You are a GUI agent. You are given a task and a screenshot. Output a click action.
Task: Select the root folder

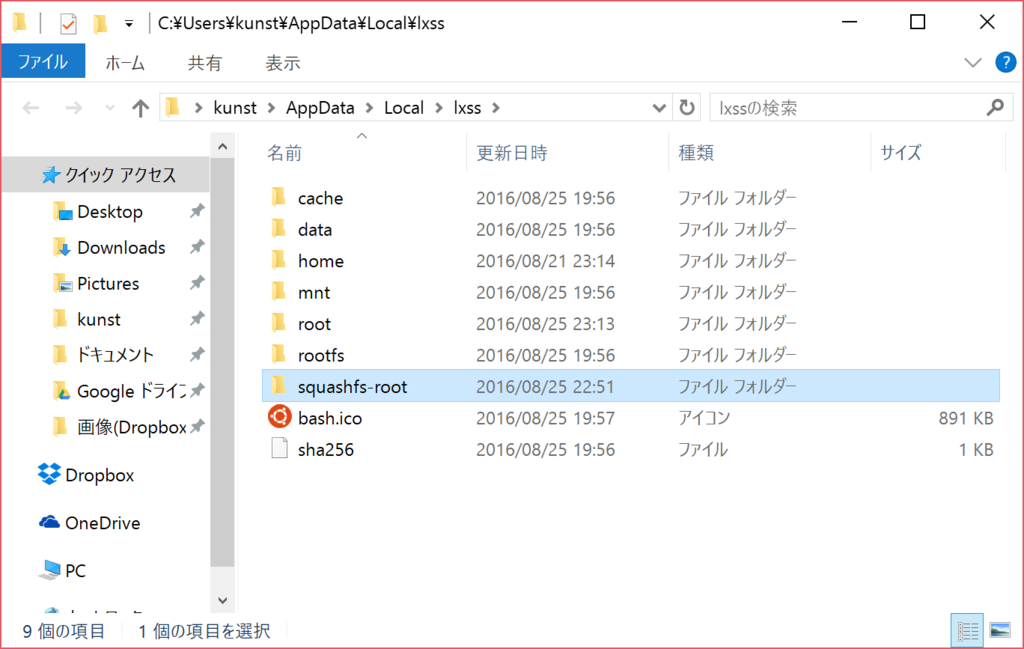630,323
